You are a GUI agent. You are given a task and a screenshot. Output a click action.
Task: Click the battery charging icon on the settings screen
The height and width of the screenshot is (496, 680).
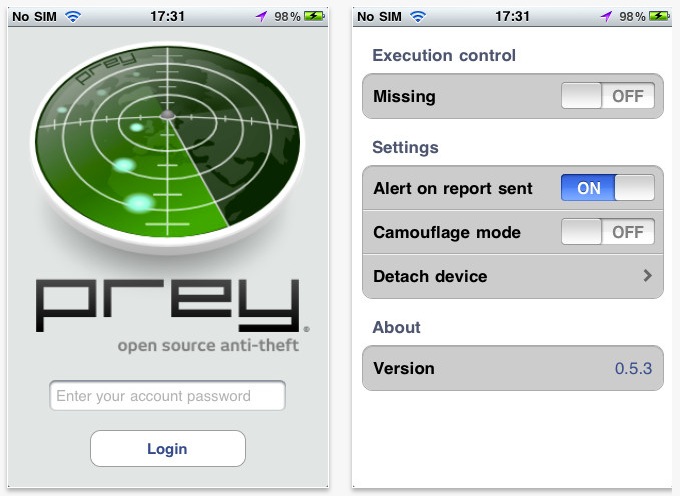click(x=659, y=16)
